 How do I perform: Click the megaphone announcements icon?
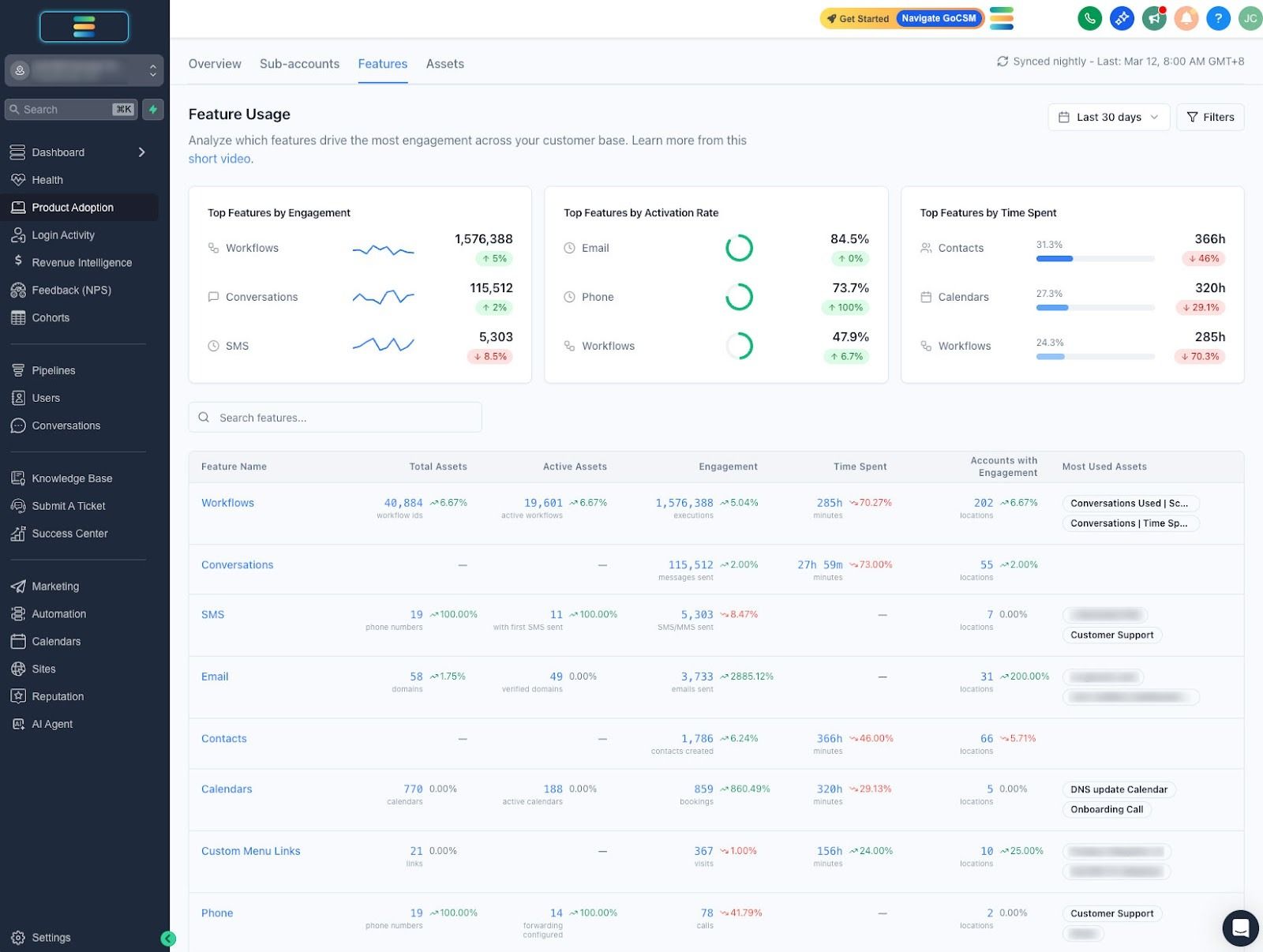click(1154, 18)
